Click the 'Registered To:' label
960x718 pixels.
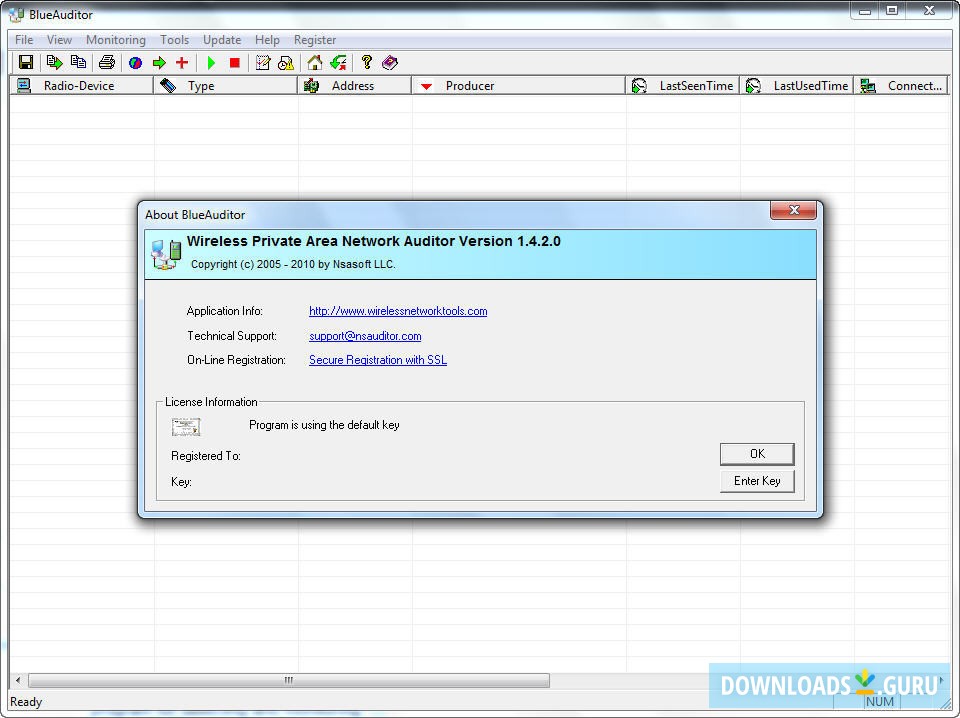pyautogui.click(x=206, y=456)
